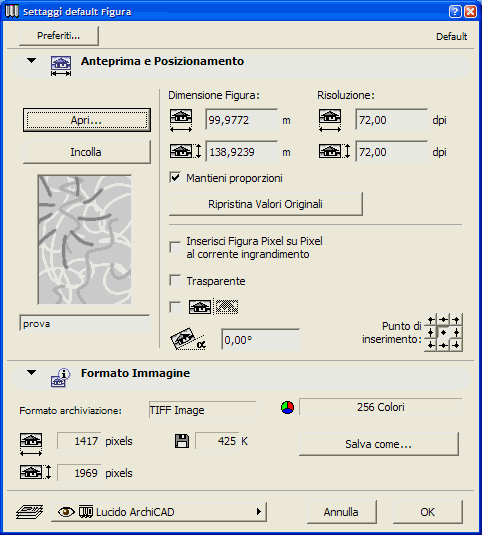482x535 pixels.
Task: Click the figure height icon beside 138,9239
Action: tap(186, 151)
